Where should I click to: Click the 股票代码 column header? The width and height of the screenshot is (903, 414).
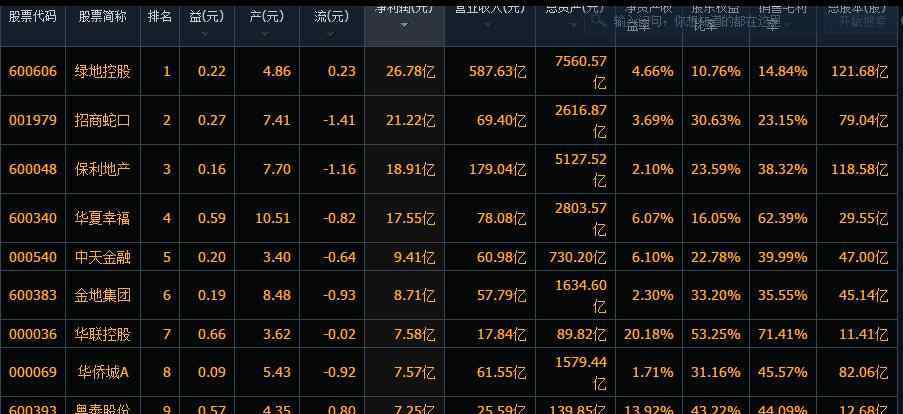tap(32, 16)
